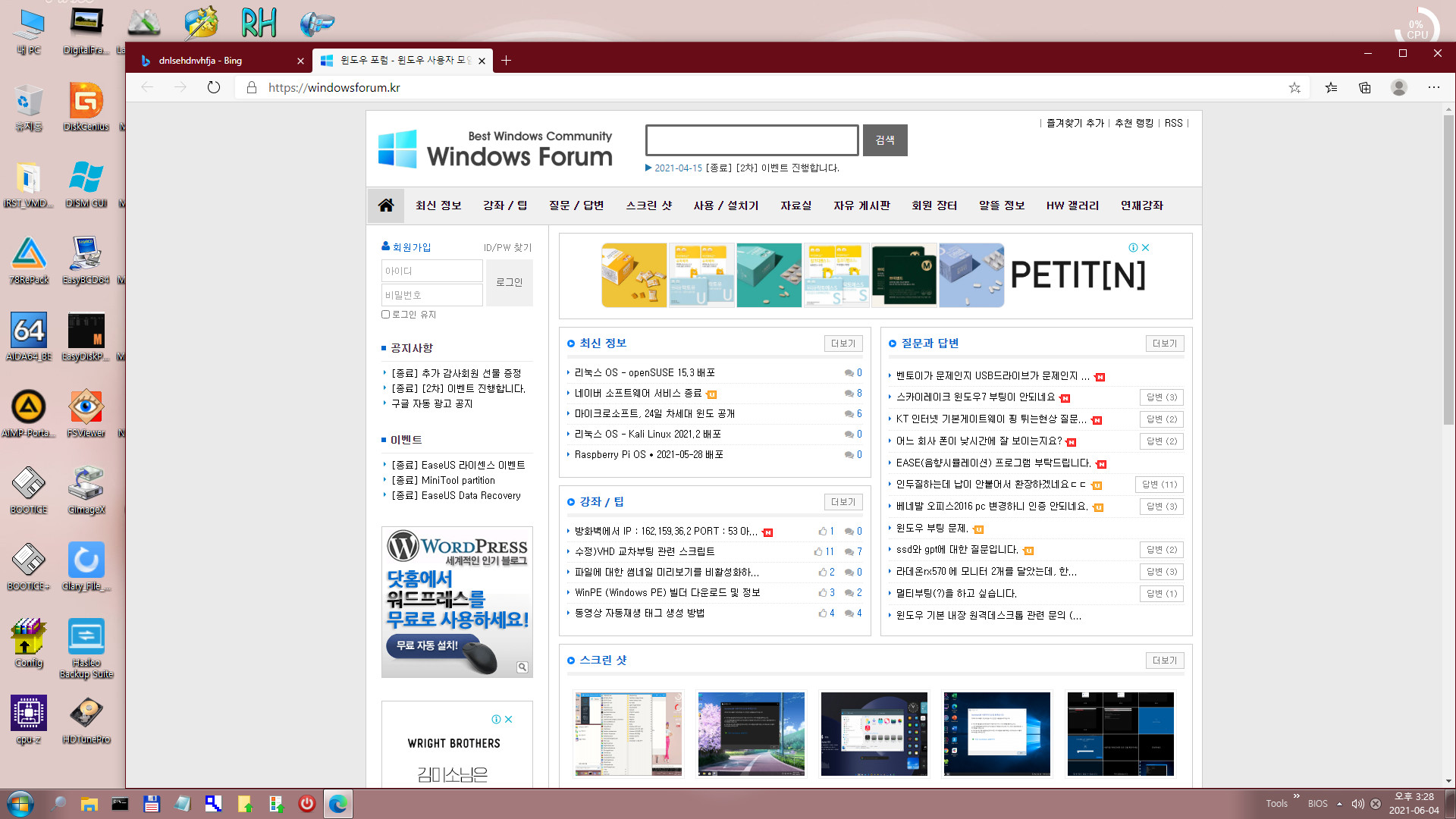Click the red power icon in taskbar

click(306, 804)
